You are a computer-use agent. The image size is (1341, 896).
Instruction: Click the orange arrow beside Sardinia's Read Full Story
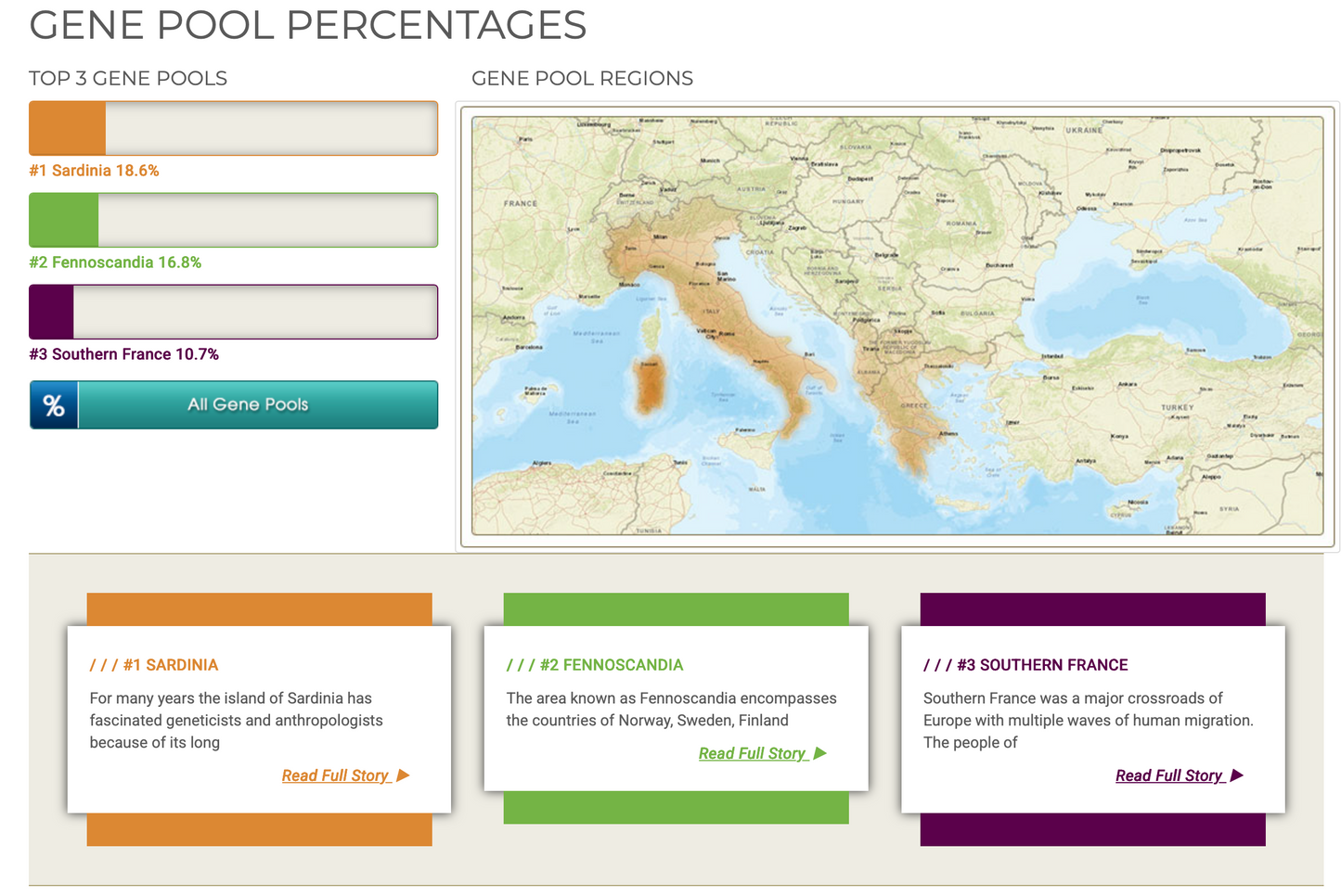click(x=403, y=775)
